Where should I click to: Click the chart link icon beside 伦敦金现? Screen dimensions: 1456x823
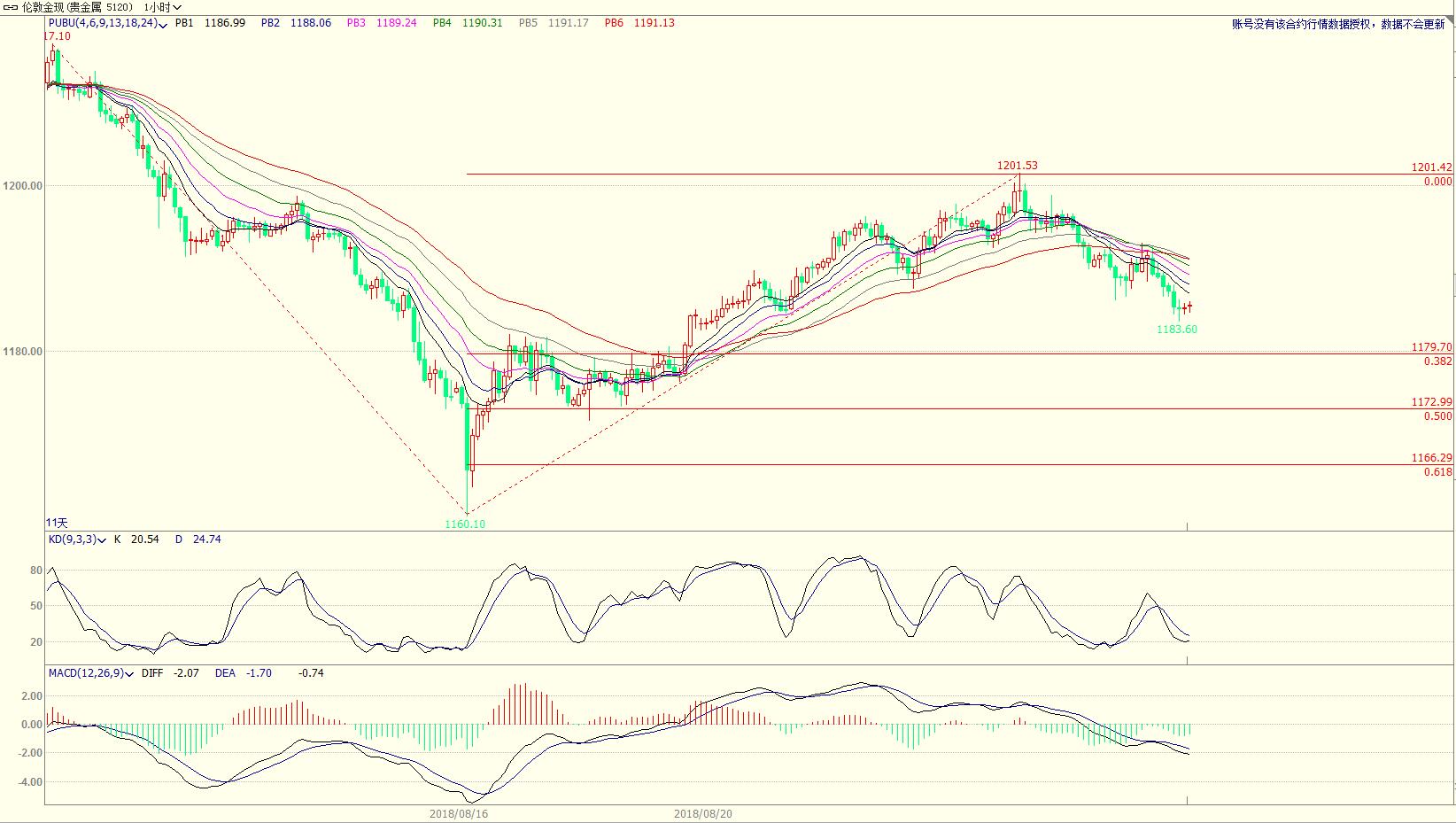(11, 7)
